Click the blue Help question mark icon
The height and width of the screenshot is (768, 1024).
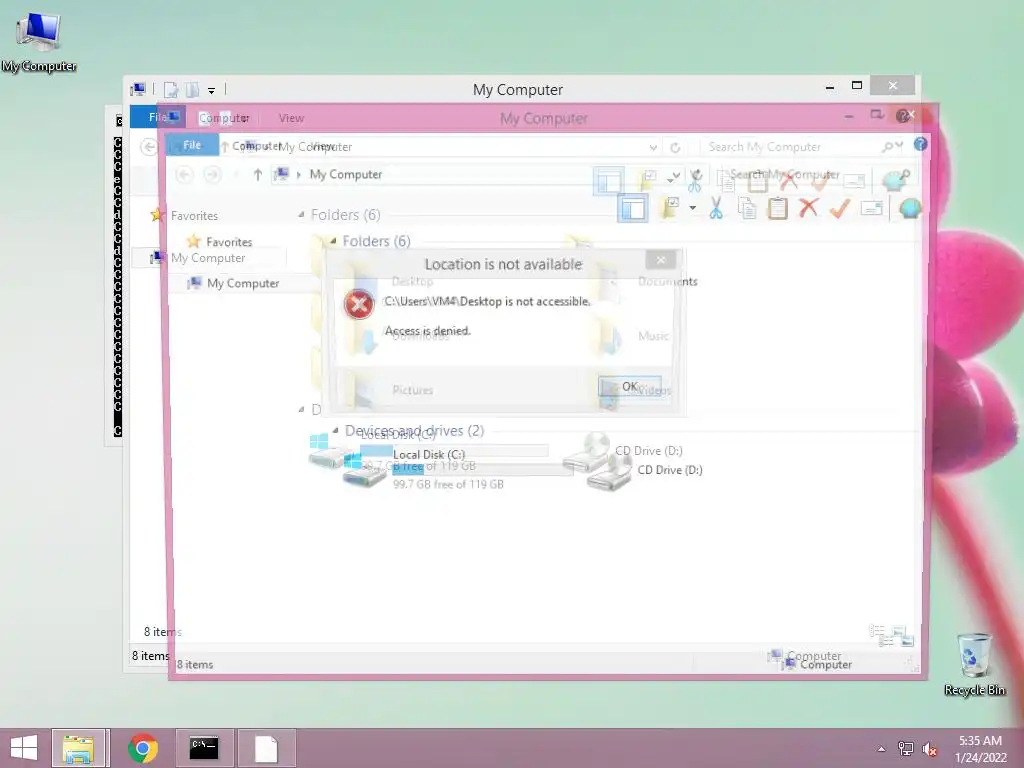click(920, 144)
